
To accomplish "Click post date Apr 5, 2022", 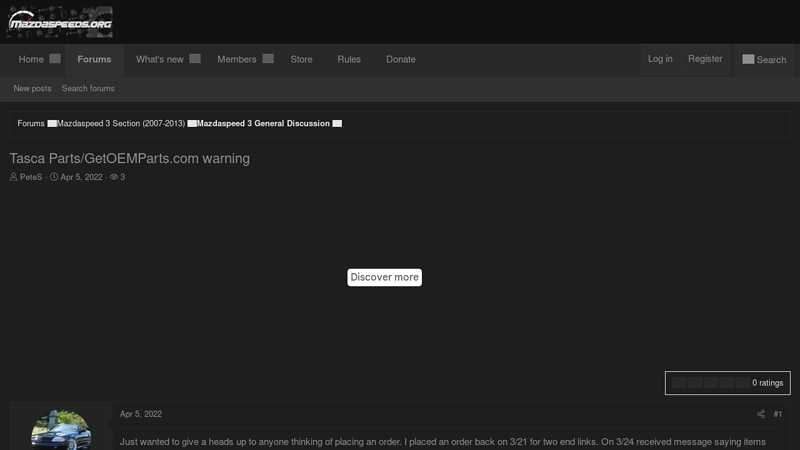I will (141, 414).
